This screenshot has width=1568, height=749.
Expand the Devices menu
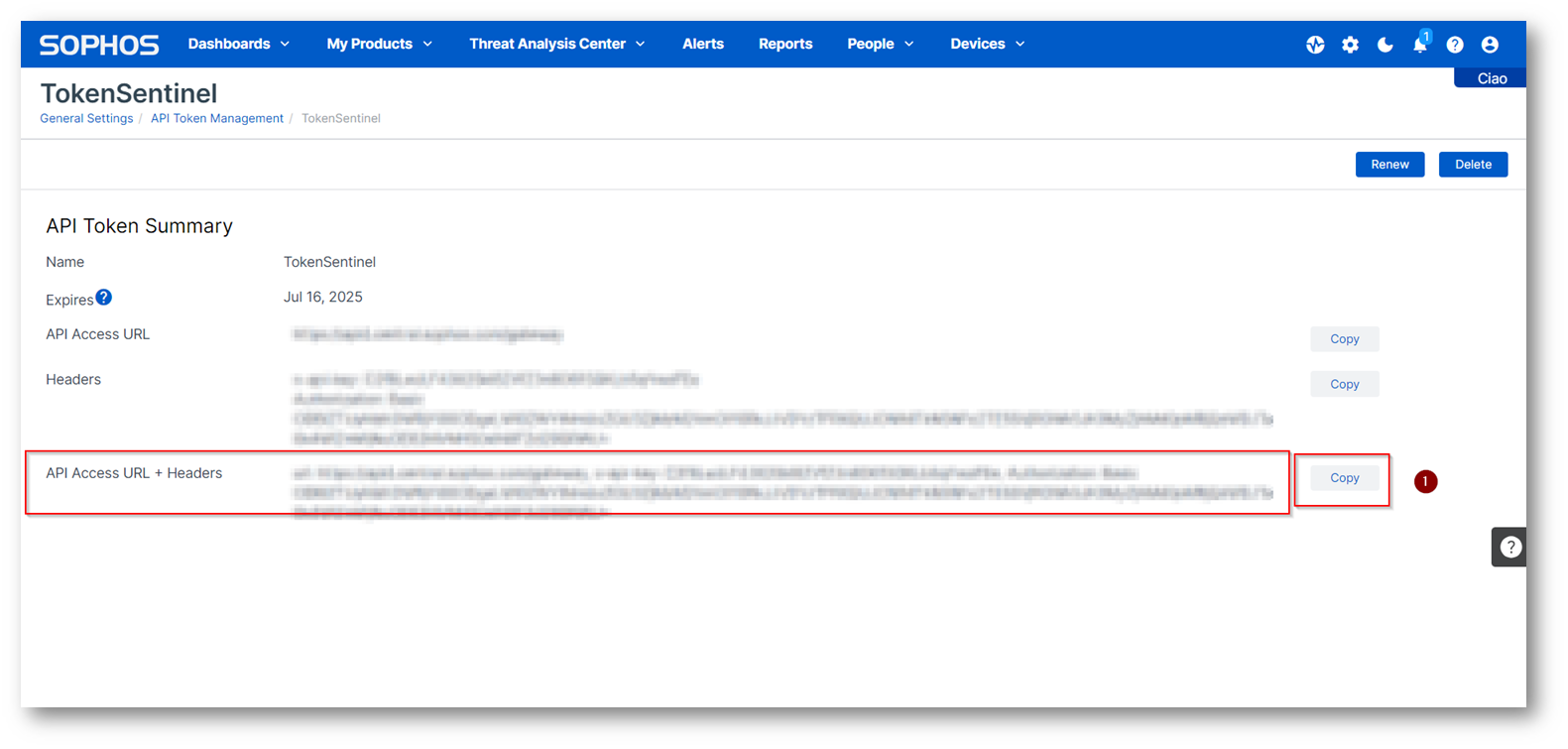[x=988, y=44]
